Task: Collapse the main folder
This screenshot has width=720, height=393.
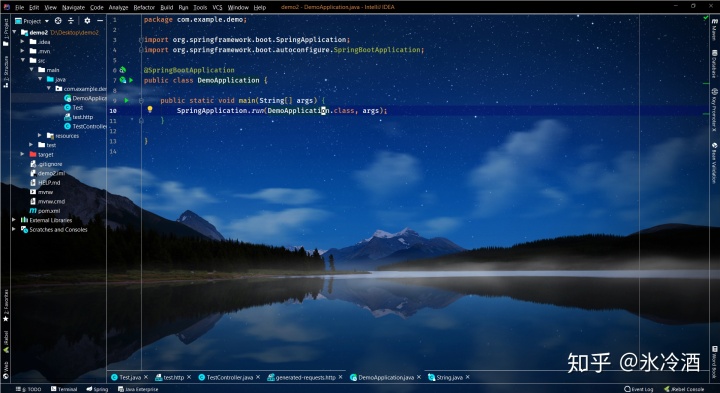Action: click(31, 70)
